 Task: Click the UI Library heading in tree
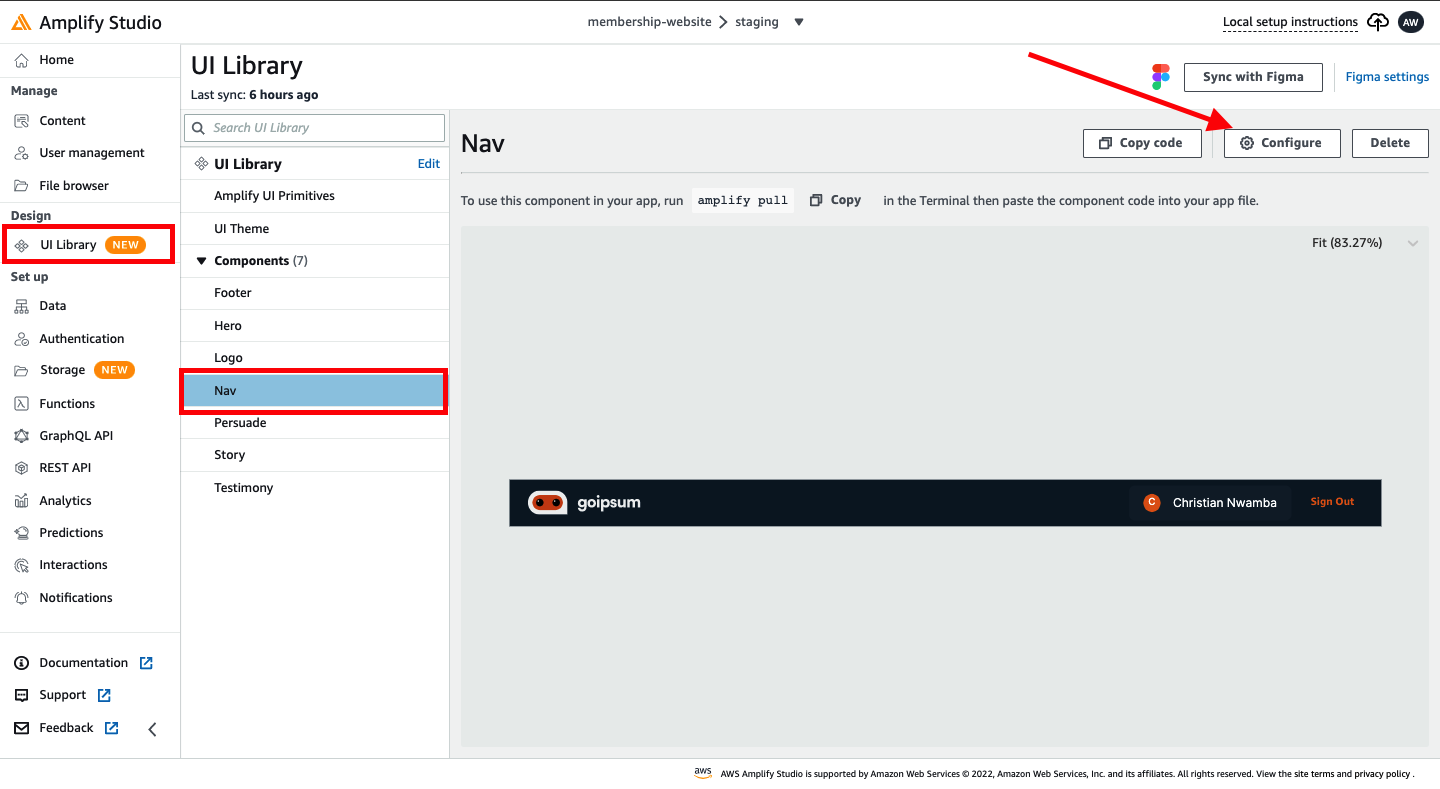248,164
